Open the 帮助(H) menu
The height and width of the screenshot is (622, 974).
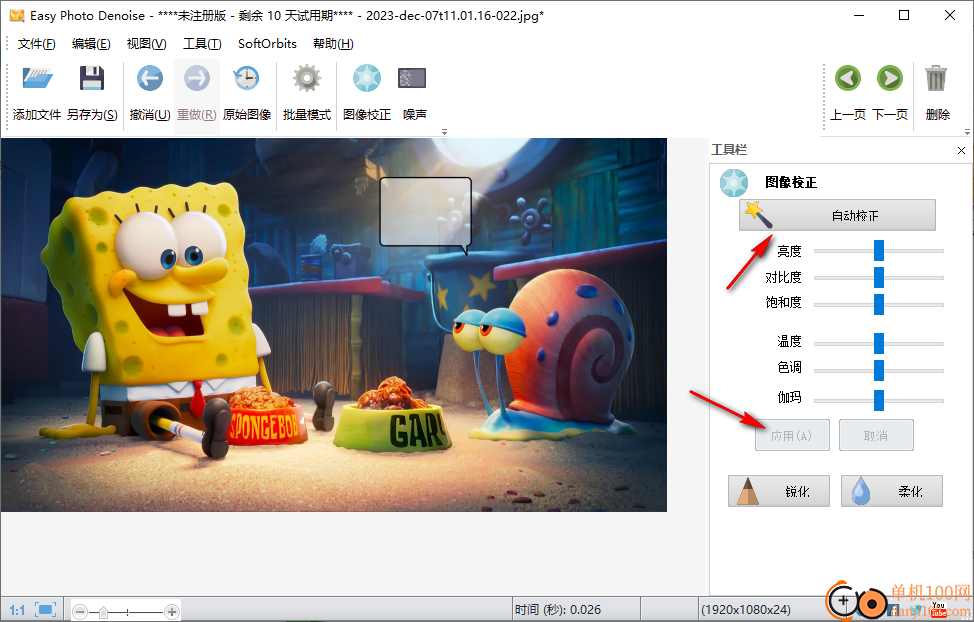[333, 43]
